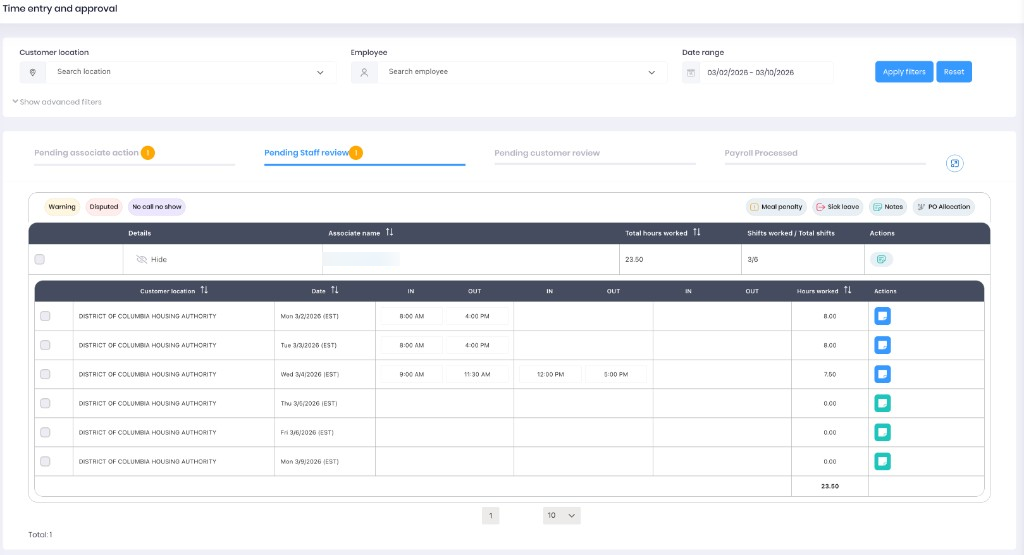This screenshot has width=1024, height=555.
Task: Click the 11:30 AM OUT time field
Action: pos(477,374)
